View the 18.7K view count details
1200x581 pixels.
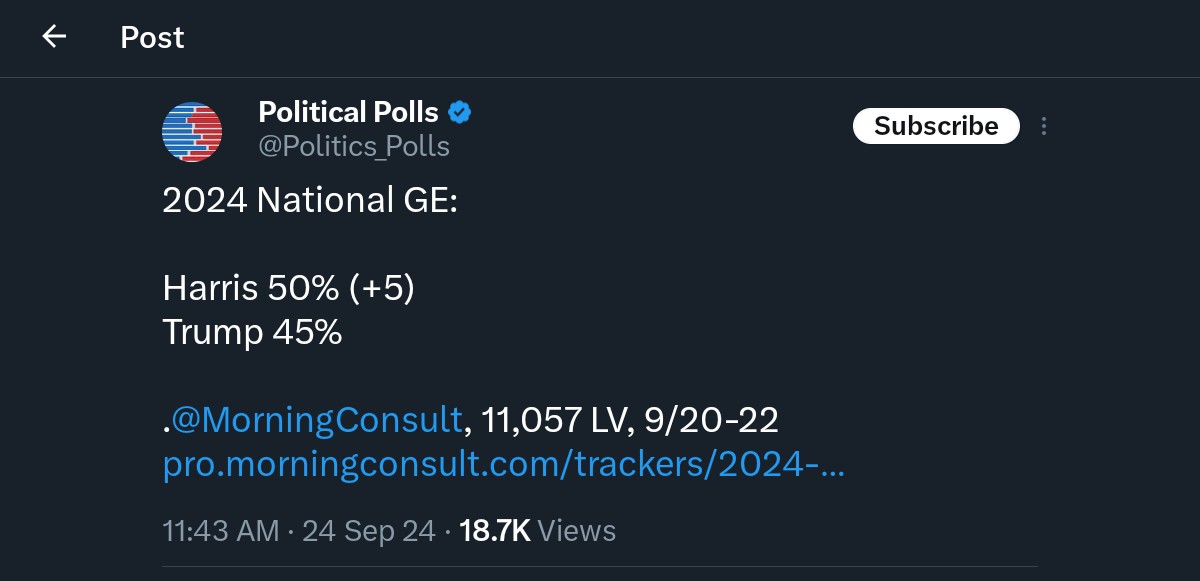click(494, 530)
